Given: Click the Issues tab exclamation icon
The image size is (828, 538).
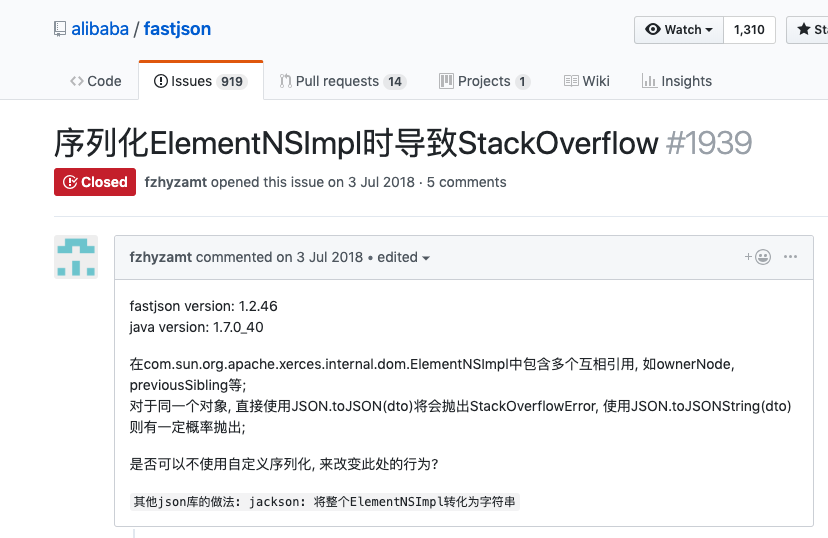Looking at the screenshot, I should 161,81.
